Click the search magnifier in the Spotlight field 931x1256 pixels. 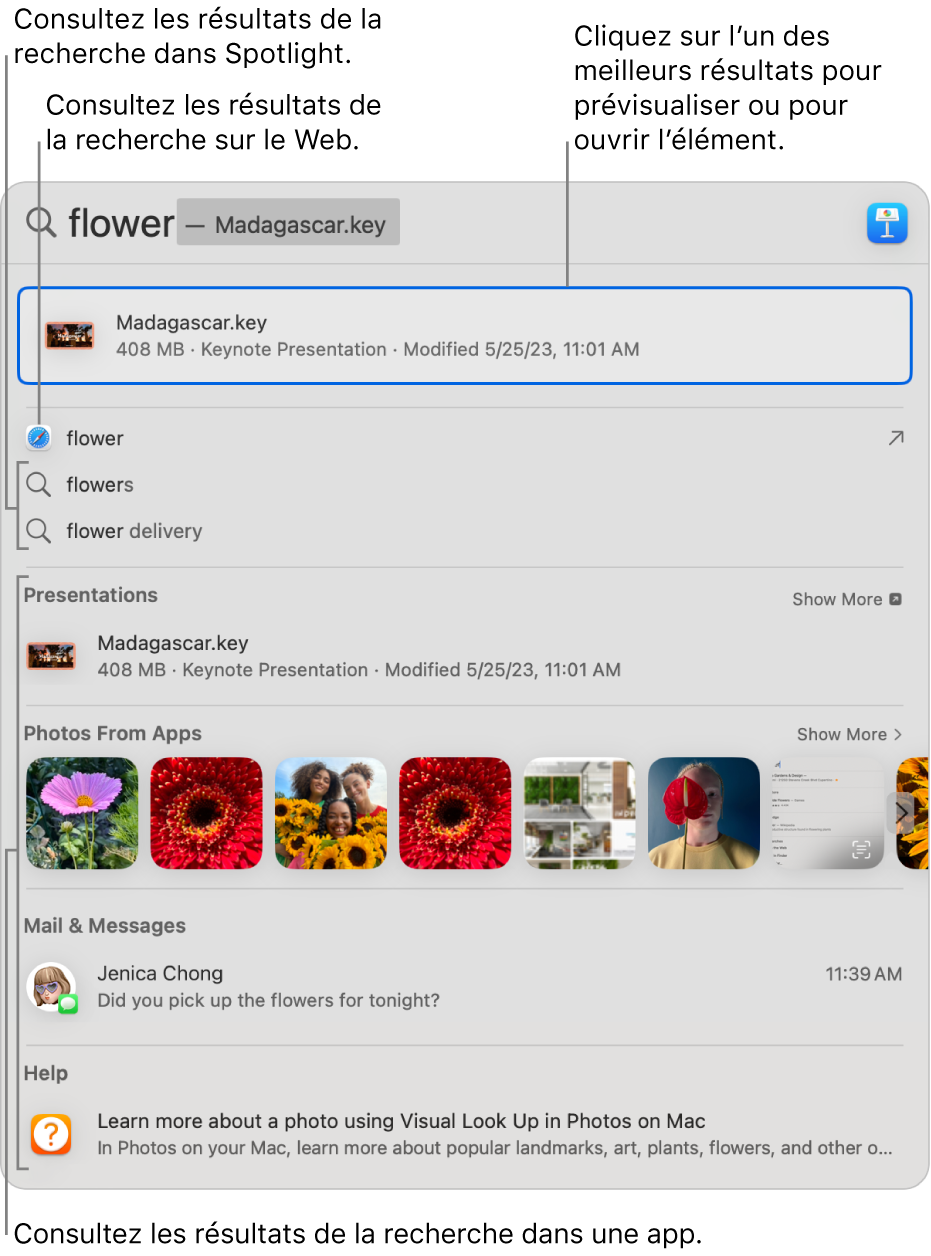(41, 222)
